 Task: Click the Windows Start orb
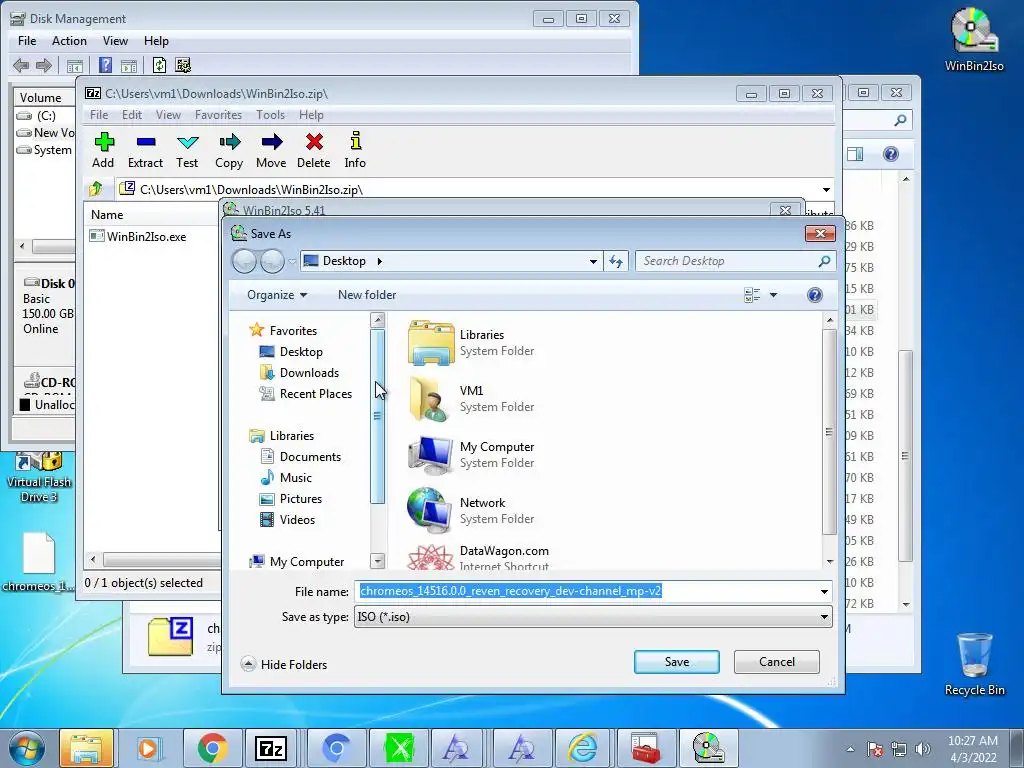coord(26,748)
